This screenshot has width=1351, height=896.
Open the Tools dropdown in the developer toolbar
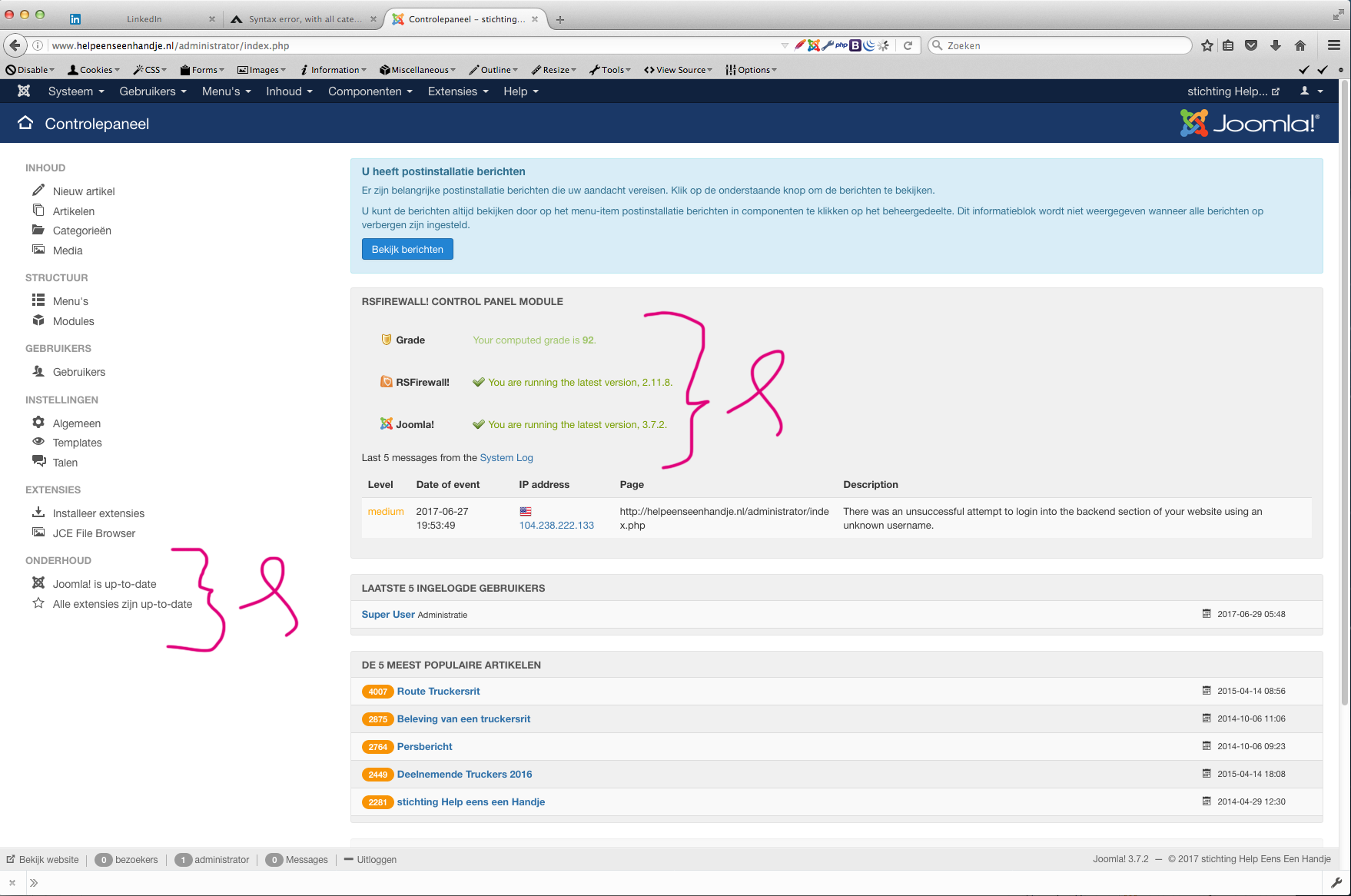point(610,70)
